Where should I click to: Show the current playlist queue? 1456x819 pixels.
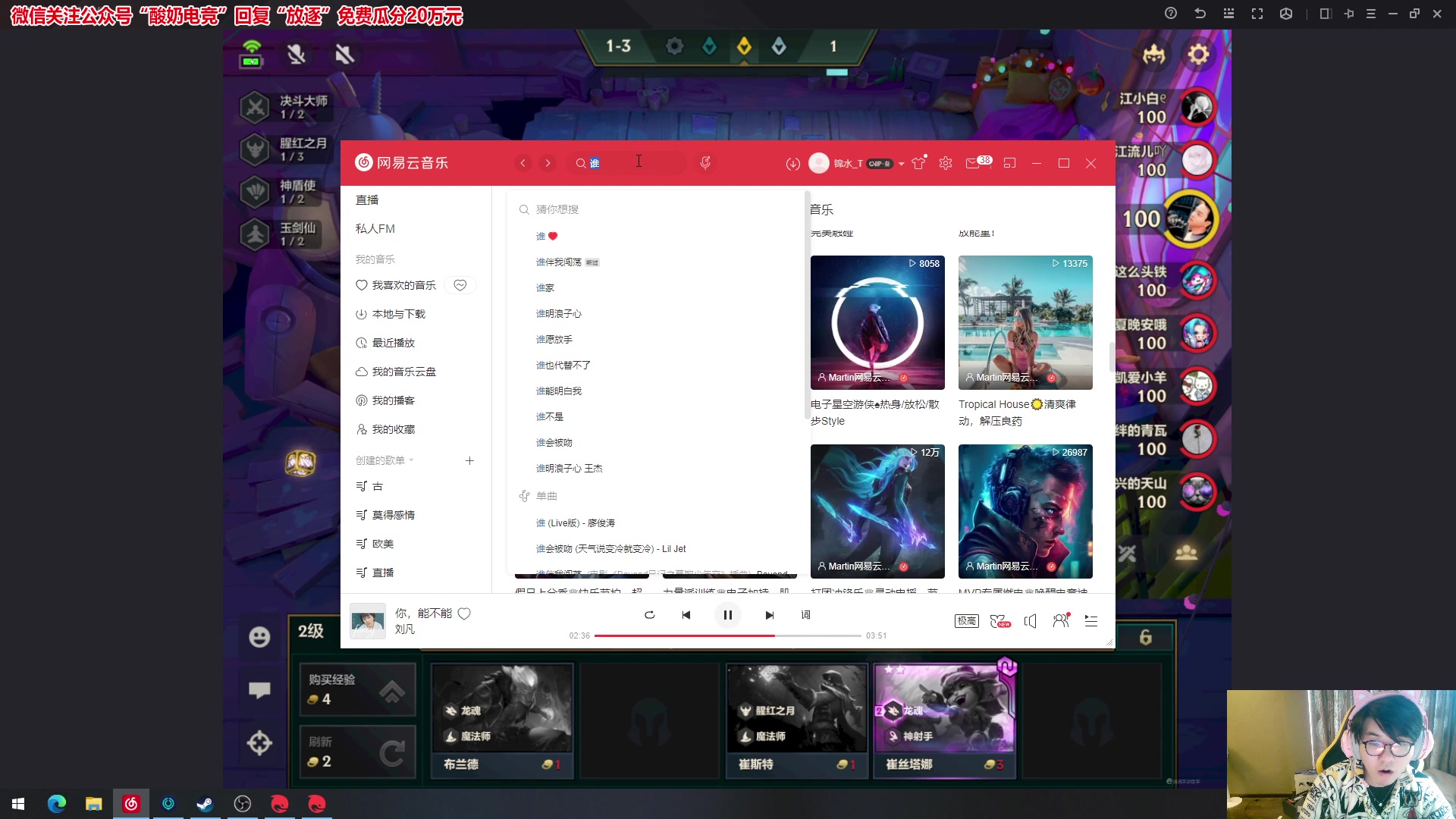coord(1091,621)
